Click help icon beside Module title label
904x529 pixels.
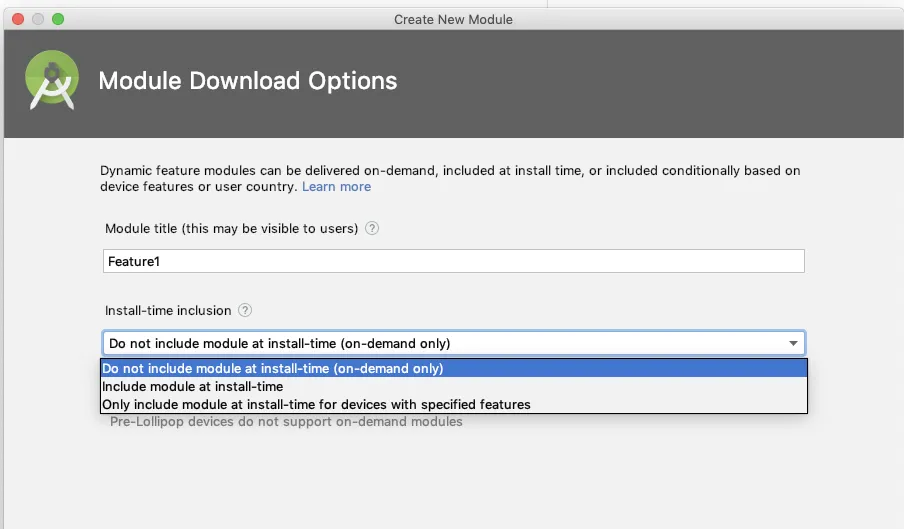pyautogui.click(x=372, y=228)
